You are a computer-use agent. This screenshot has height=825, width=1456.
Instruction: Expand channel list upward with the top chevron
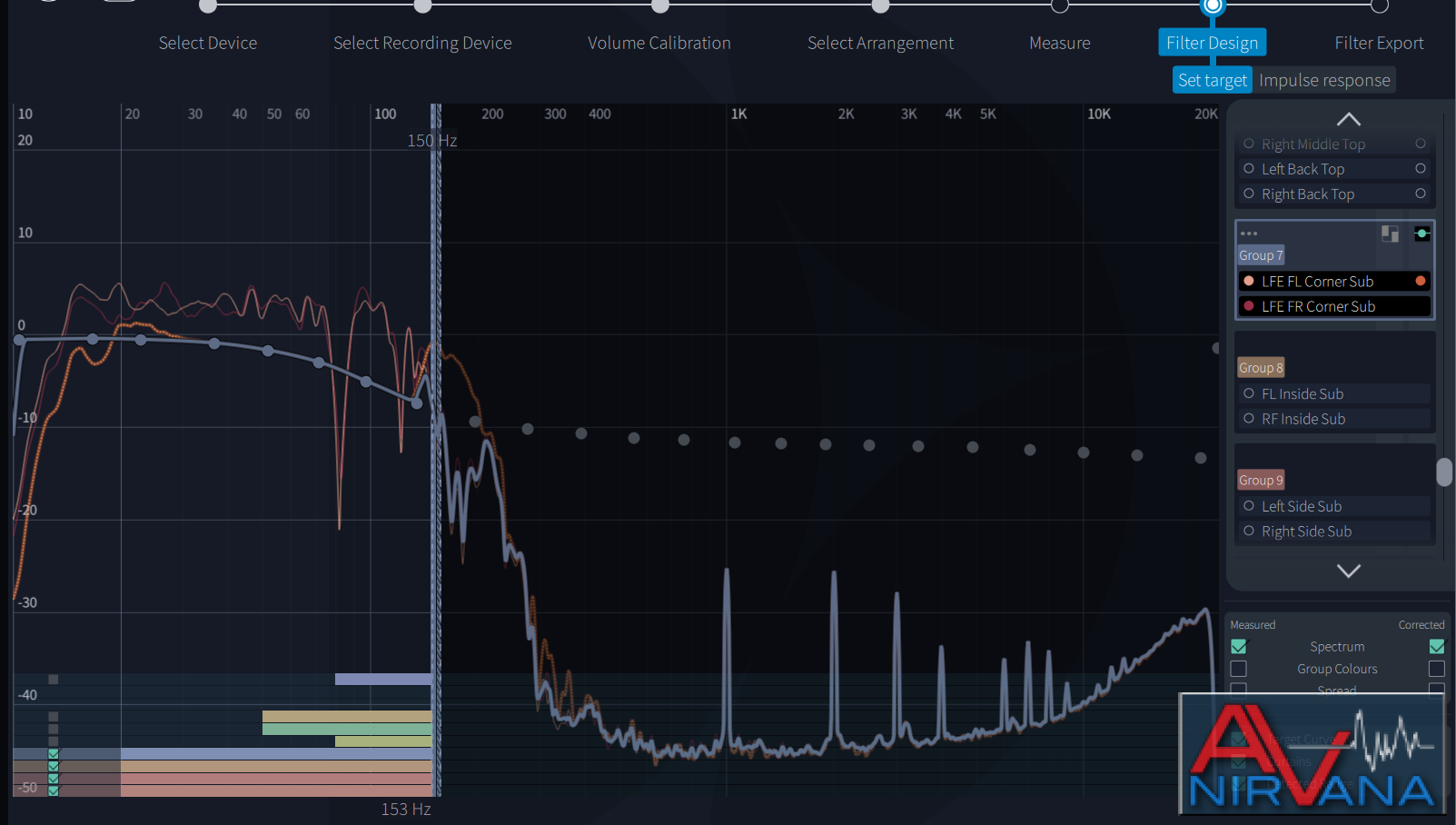point(1349,119)
